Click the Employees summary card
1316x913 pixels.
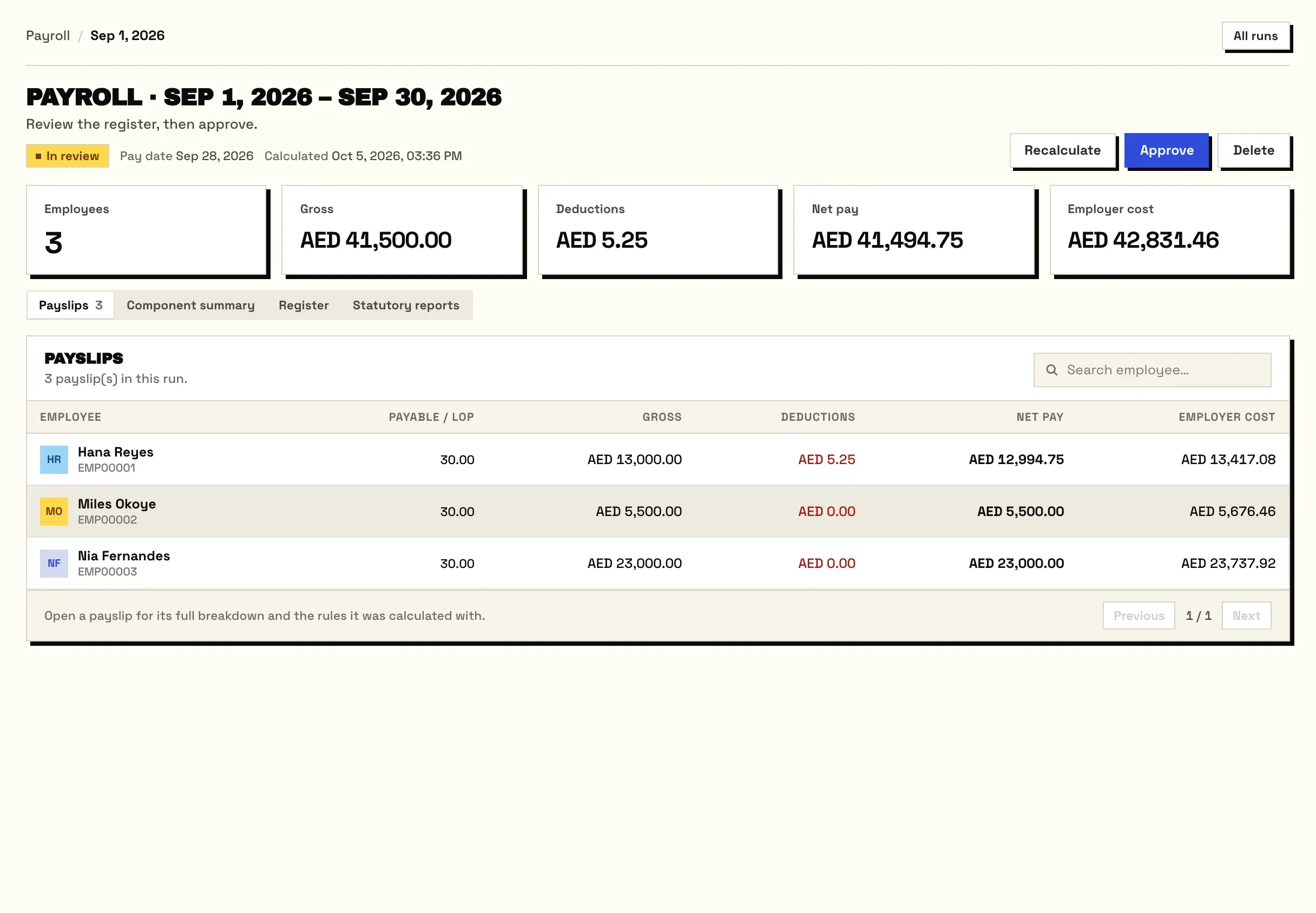click(147, 230)
